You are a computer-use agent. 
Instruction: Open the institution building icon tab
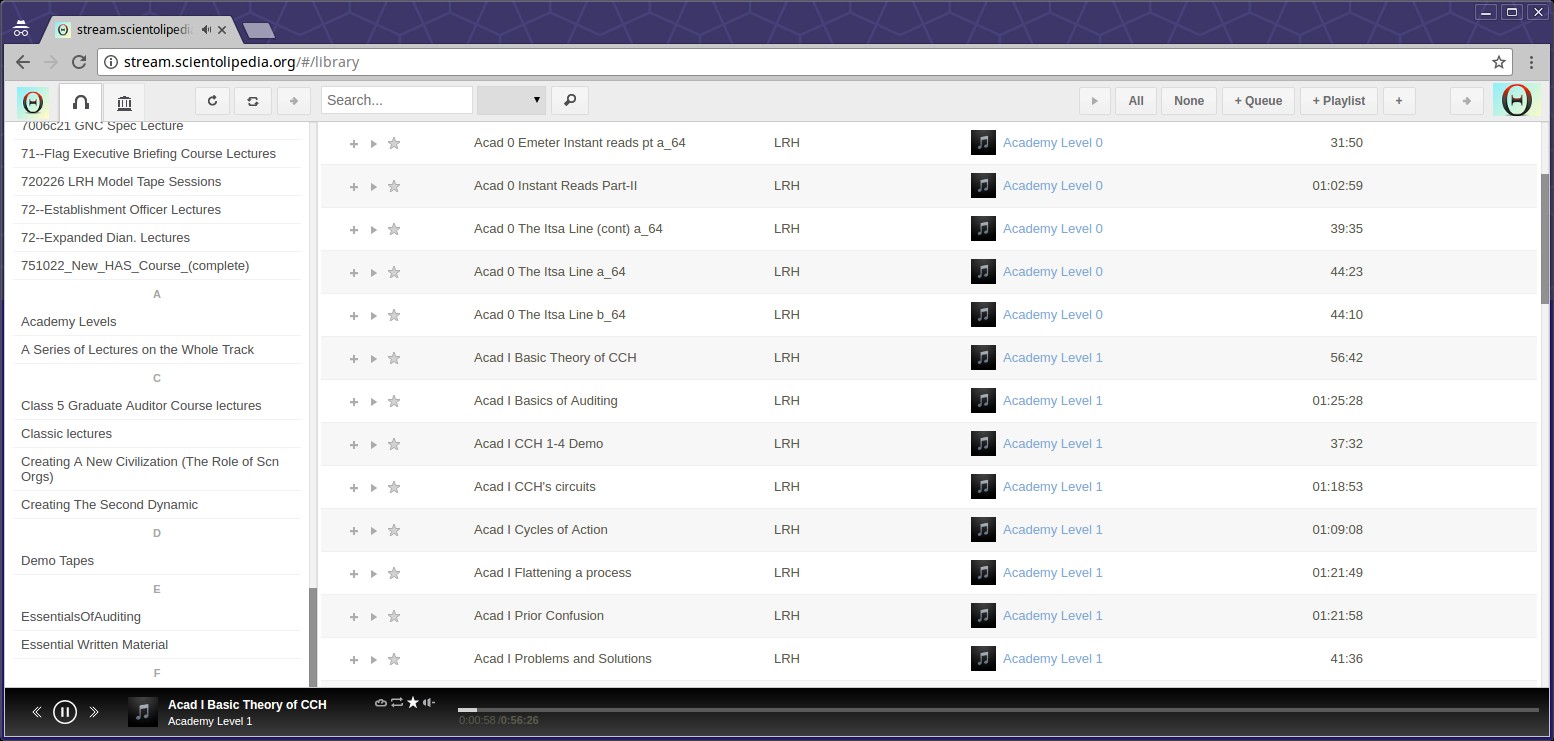tap(124, 102)
